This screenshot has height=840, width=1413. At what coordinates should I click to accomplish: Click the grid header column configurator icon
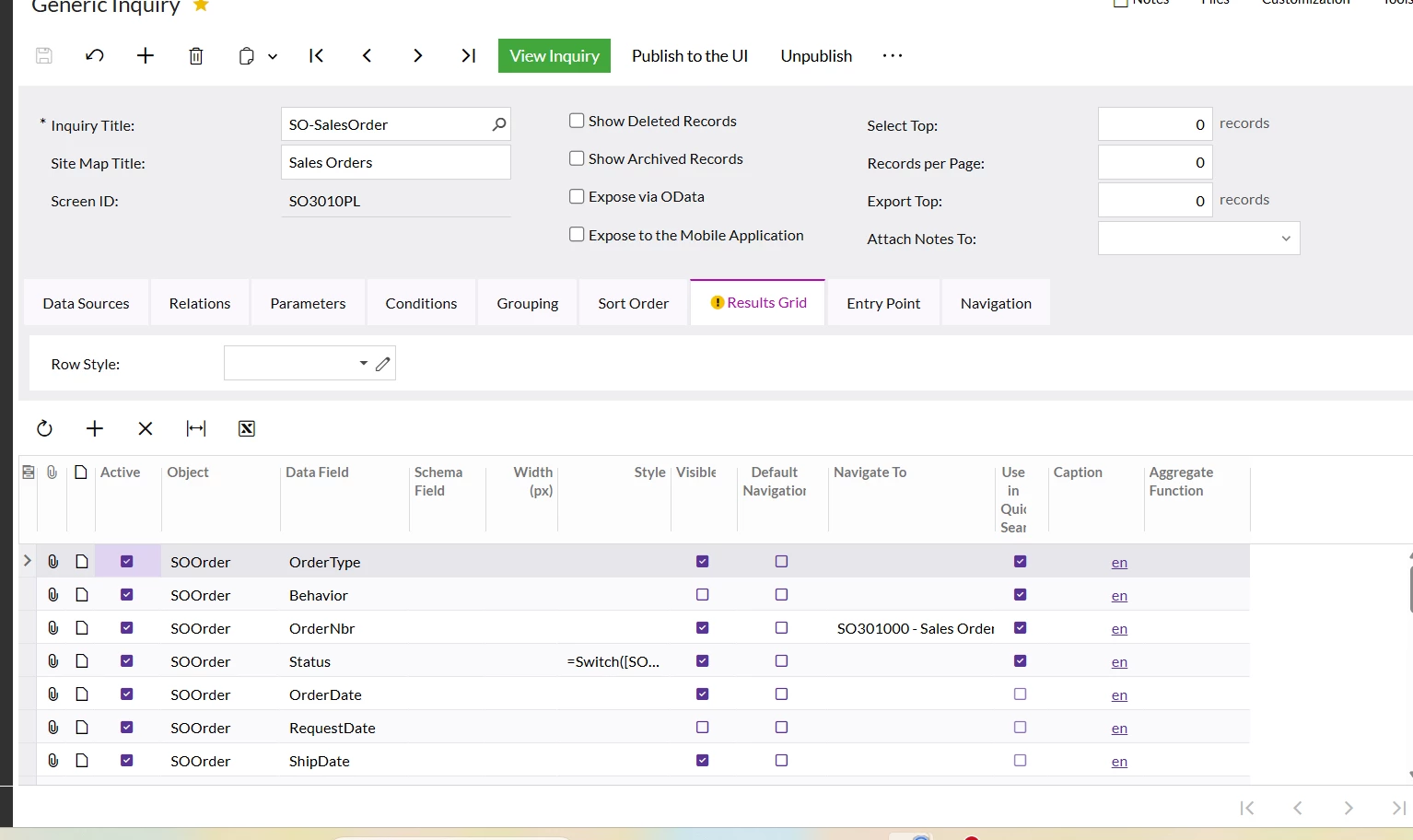(x=29, y=472)
